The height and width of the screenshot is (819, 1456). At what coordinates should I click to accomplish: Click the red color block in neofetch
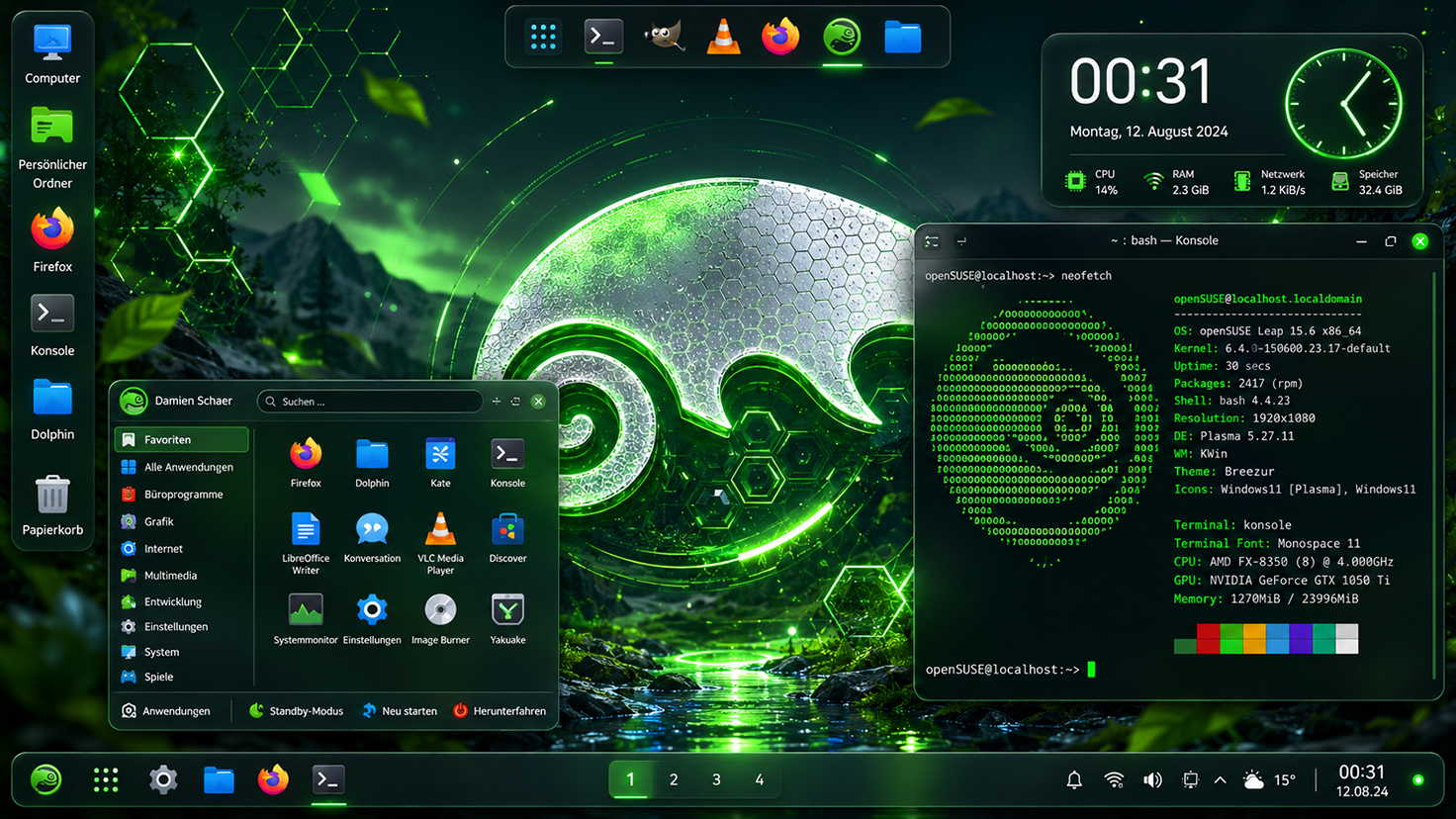pos(1208,638)
